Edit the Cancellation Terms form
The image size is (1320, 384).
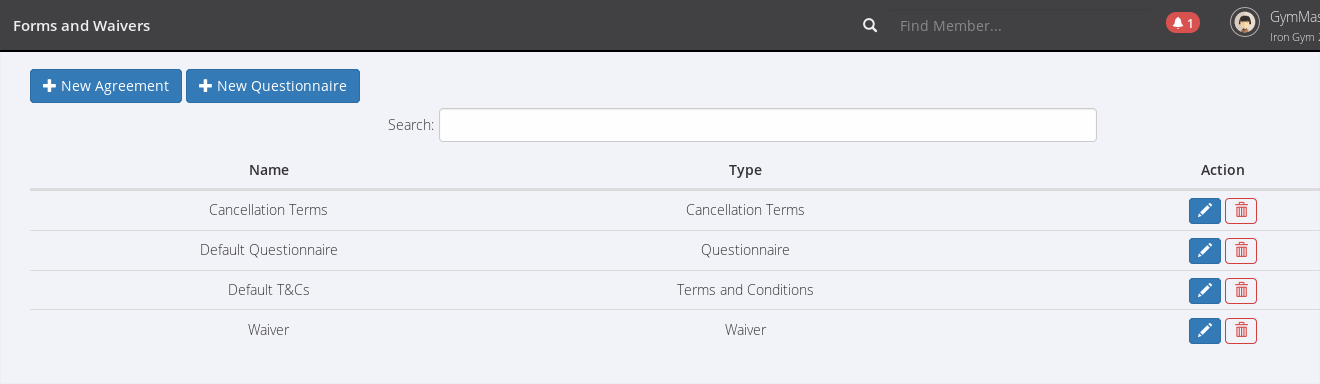click(x=1205, y=210)
